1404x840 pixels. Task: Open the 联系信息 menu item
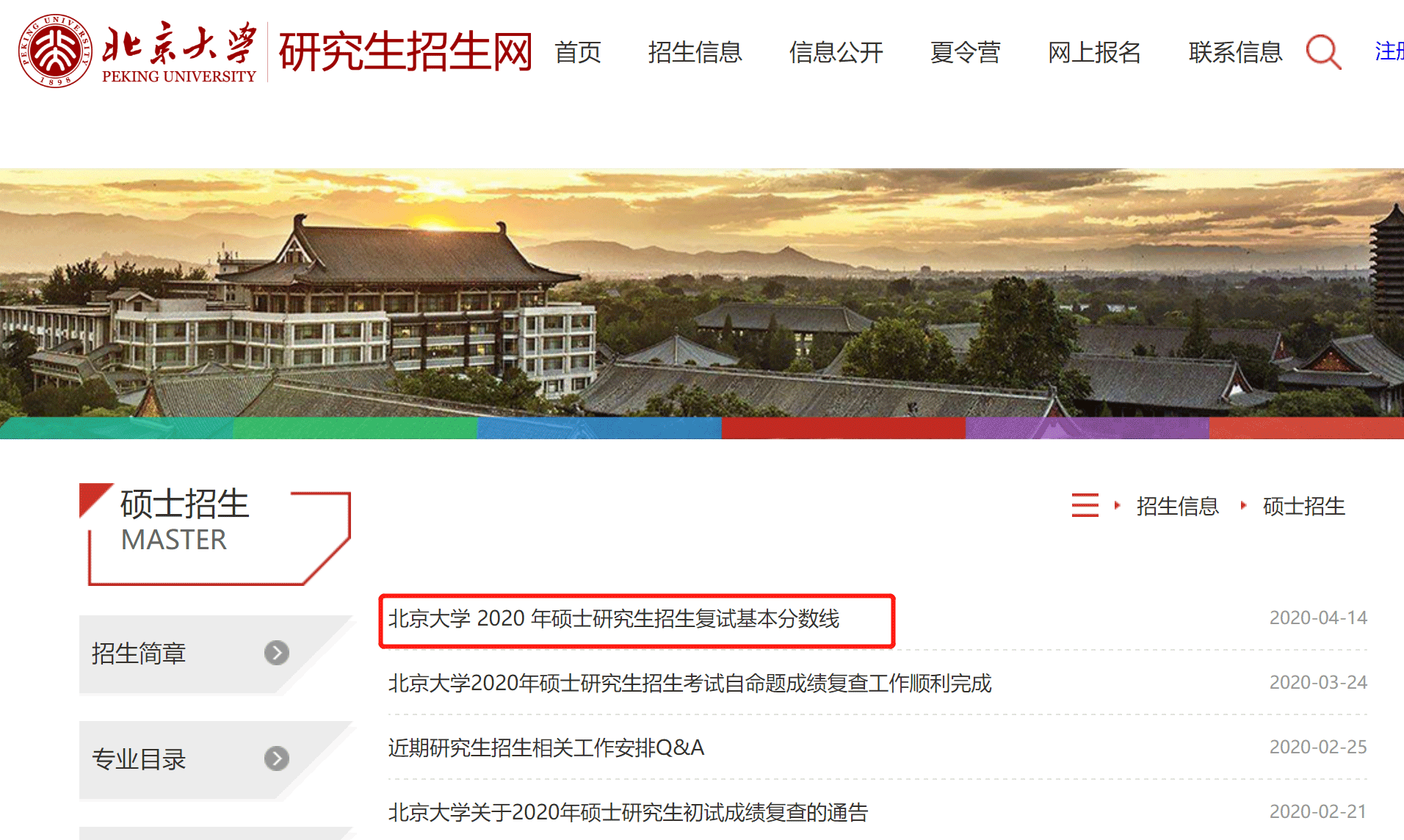point(1235,52)
